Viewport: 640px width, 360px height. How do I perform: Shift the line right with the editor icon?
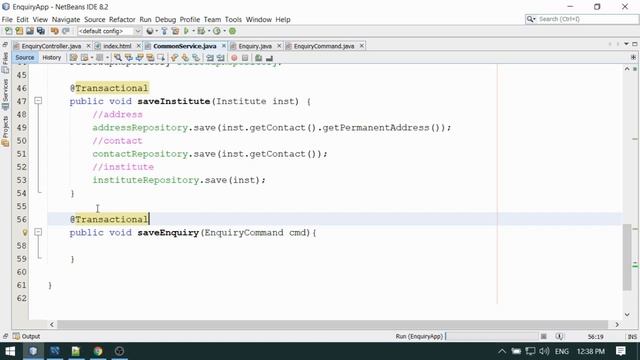click(221, 58)
